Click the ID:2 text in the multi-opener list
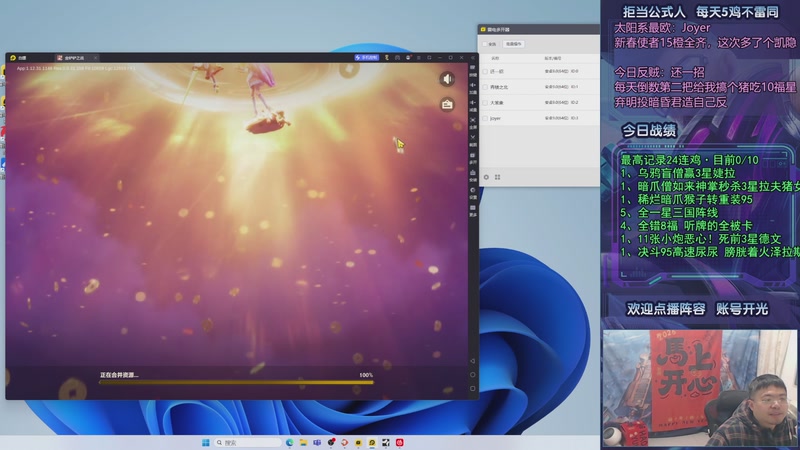 click(x=574, y=103)
